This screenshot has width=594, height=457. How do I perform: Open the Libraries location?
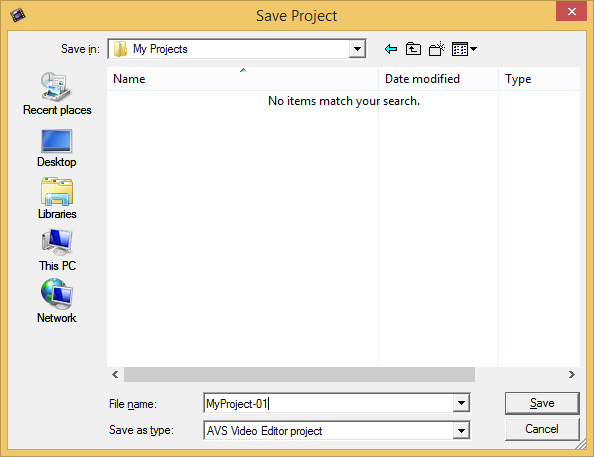click(57, 199)
